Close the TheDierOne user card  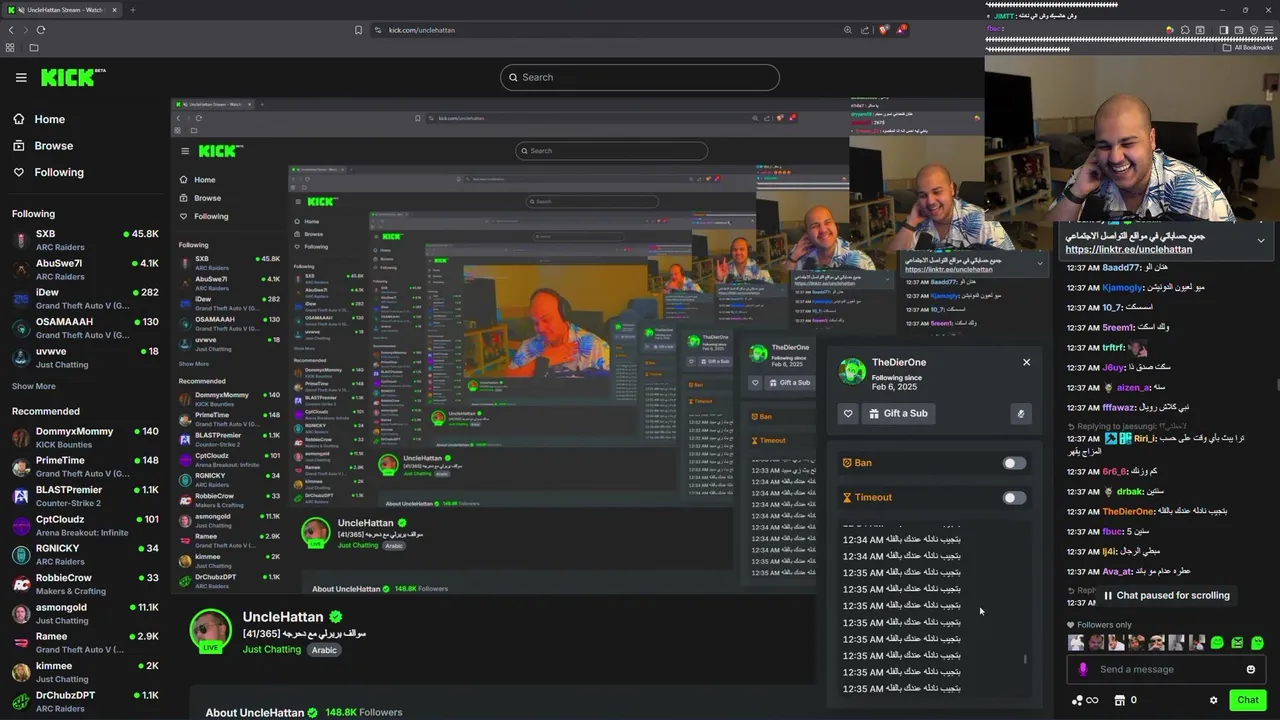point(1026,362)
